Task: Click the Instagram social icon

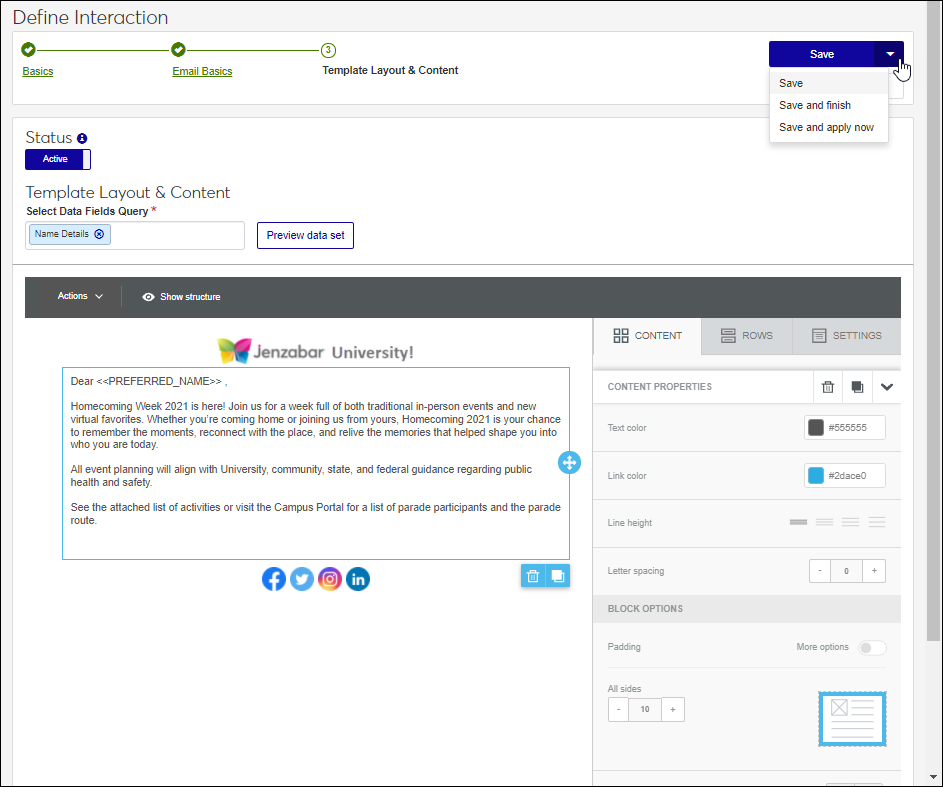Action: tap(330, 579)
